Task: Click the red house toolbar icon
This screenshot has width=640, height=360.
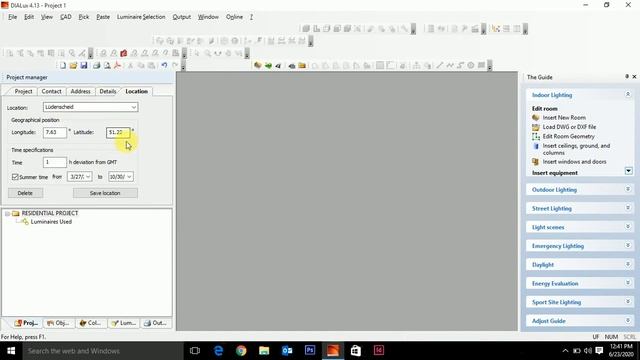Action: point(124,53)
